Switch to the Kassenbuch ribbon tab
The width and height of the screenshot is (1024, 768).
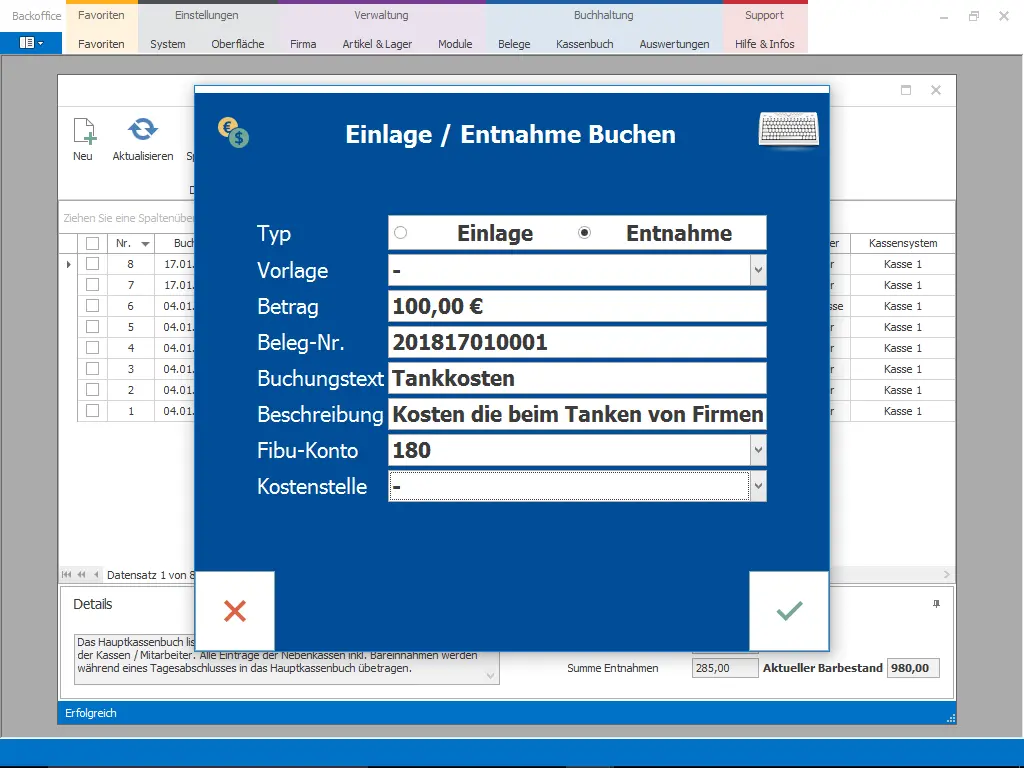click(x=585, y=44)
